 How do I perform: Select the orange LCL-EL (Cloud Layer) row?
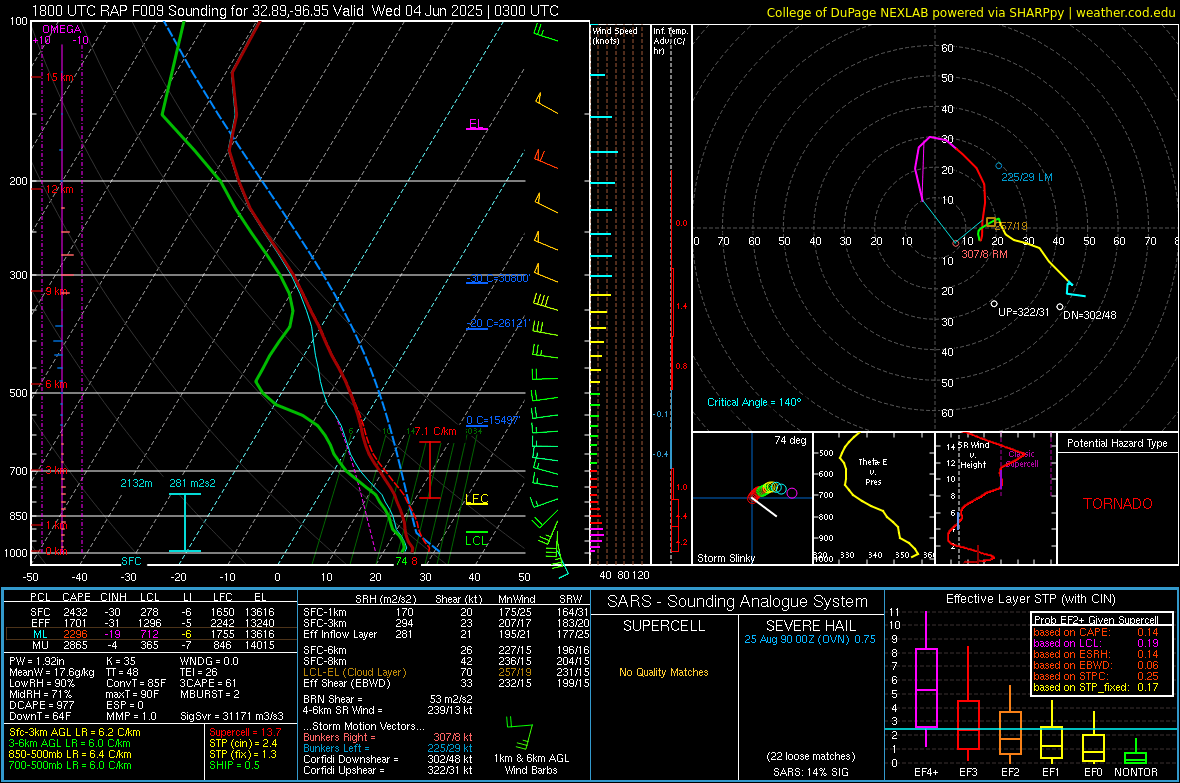coord(444,672)
